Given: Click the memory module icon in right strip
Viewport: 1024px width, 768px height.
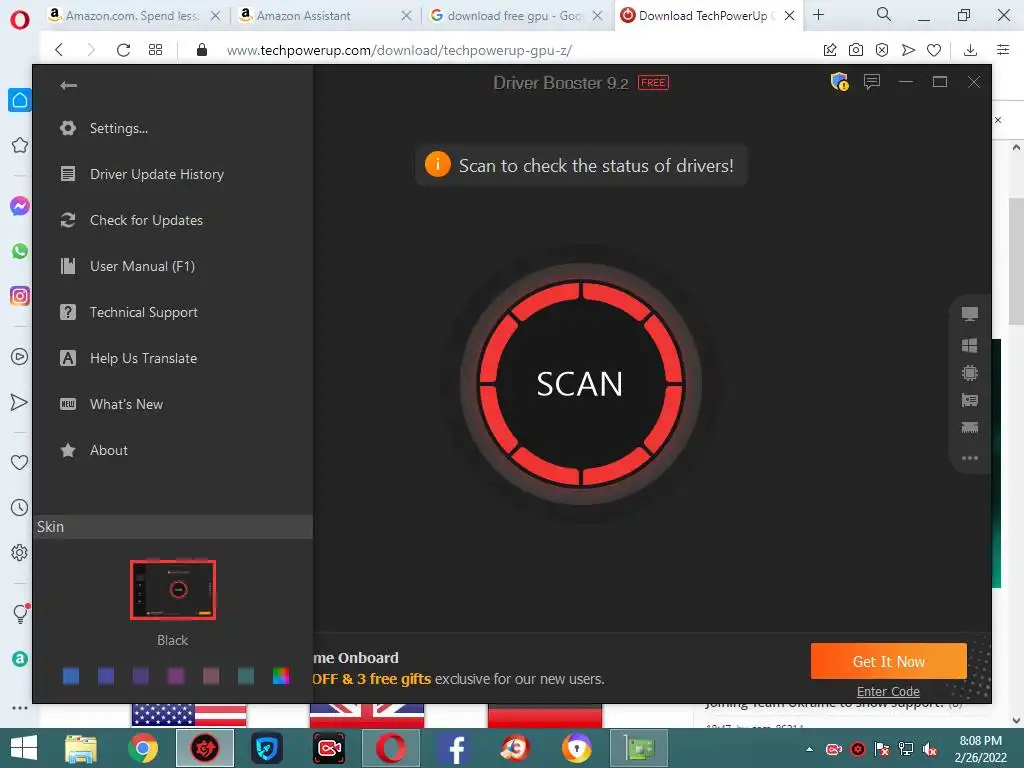Looking at the screenshot, I should pyautogui.click(x=970, y=428).
